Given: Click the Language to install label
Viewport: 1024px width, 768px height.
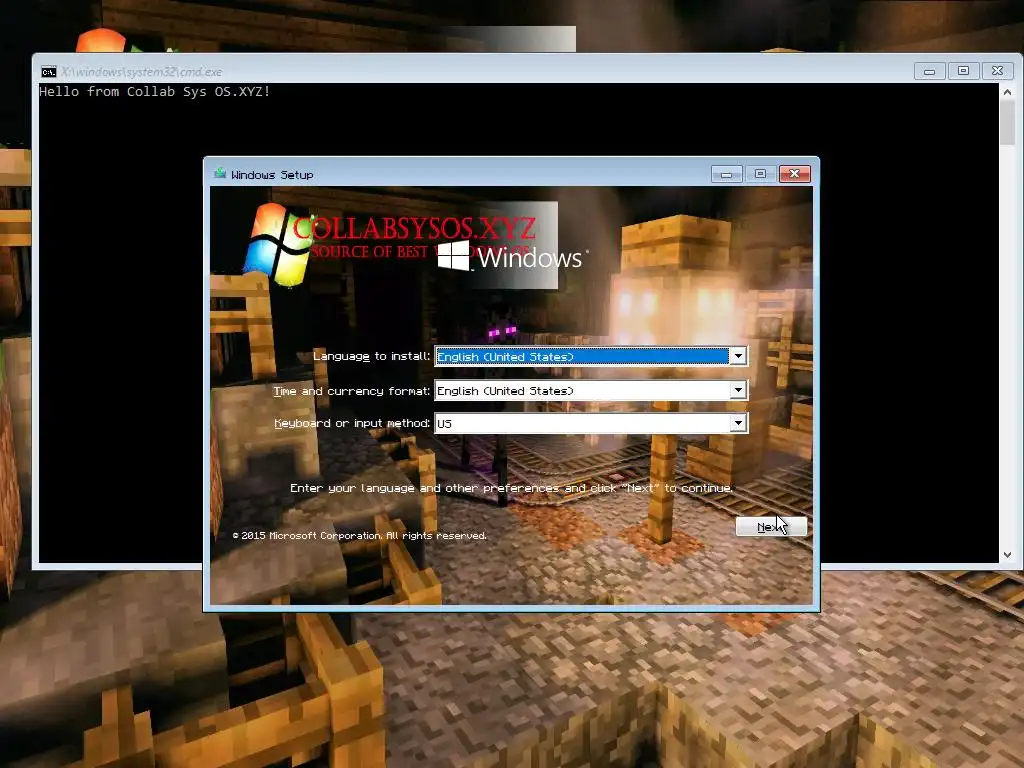Looking at the screenshot, I should [x=371, y=356].
